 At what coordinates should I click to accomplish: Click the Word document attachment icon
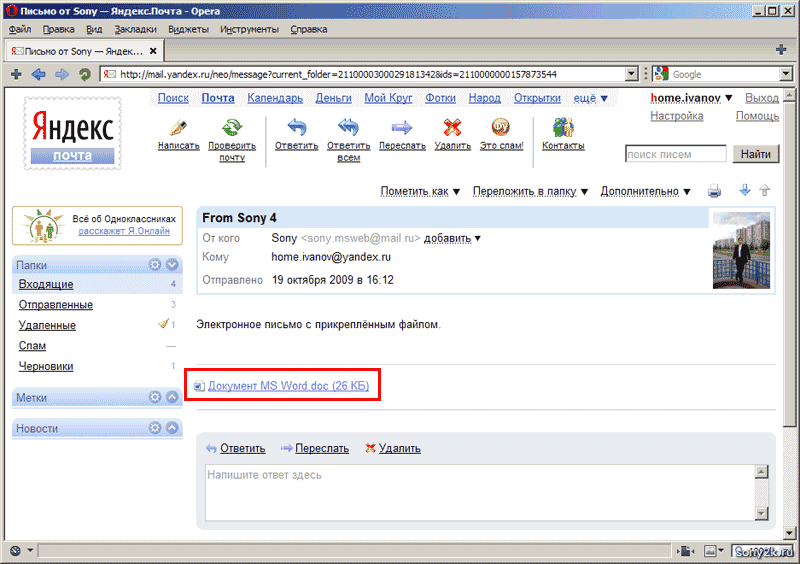click(199, 386)
